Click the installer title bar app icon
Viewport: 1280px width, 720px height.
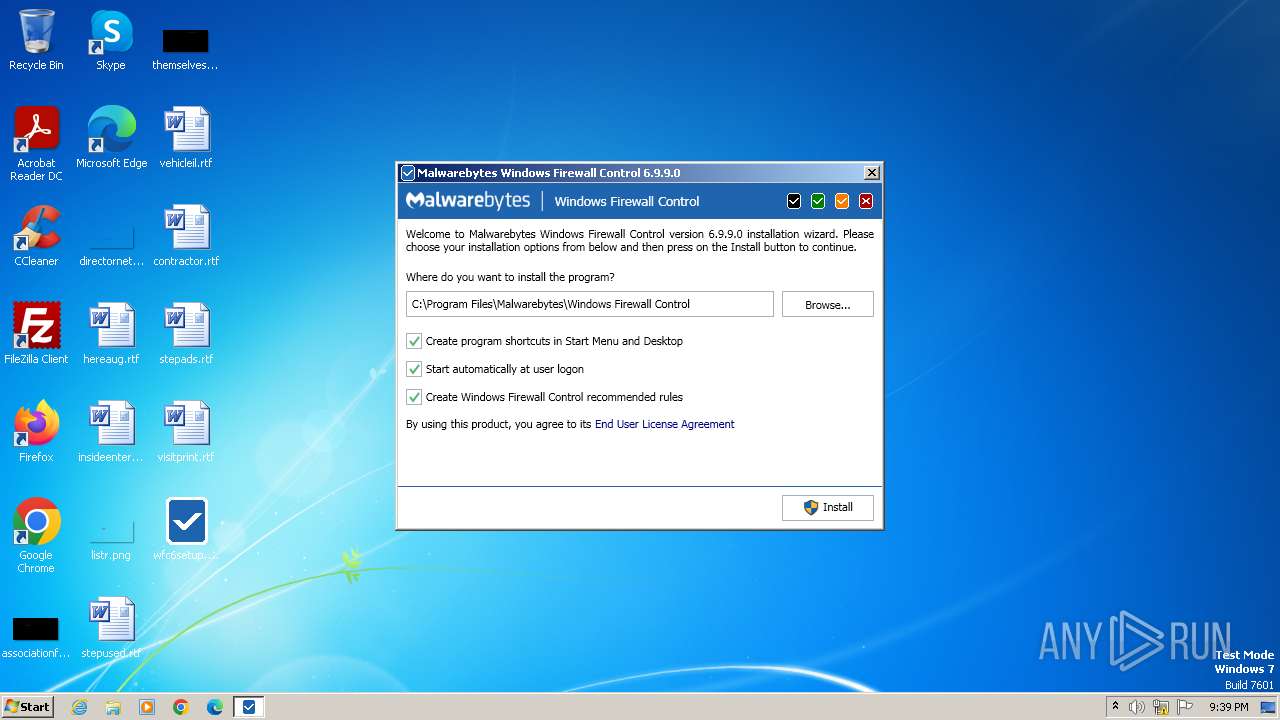407,173
